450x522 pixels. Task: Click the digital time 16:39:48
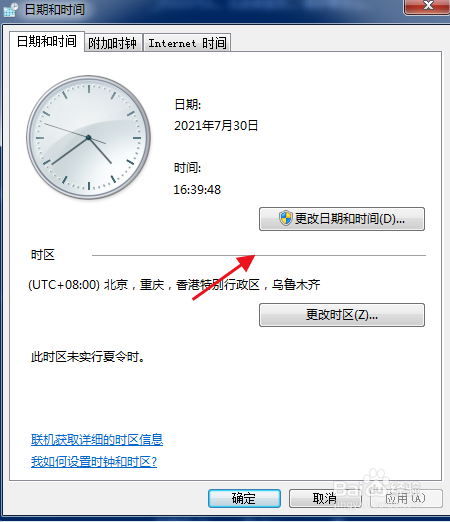[x=197, y=190]
